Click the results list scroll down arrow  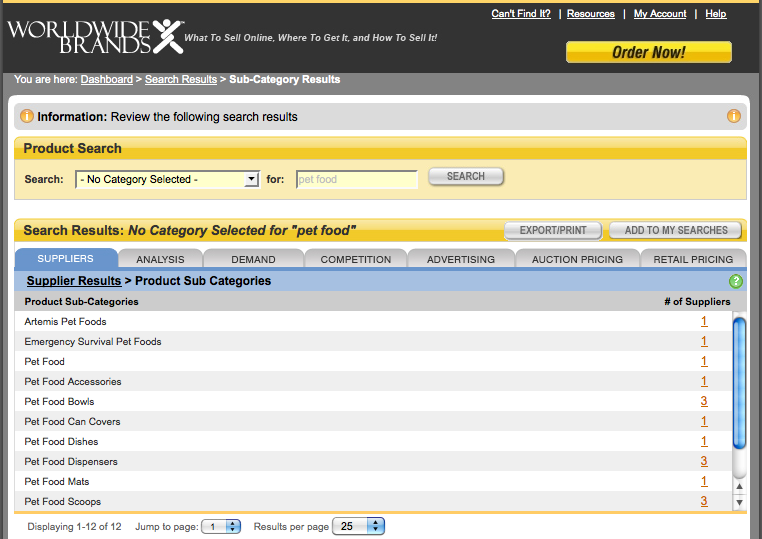739,503
